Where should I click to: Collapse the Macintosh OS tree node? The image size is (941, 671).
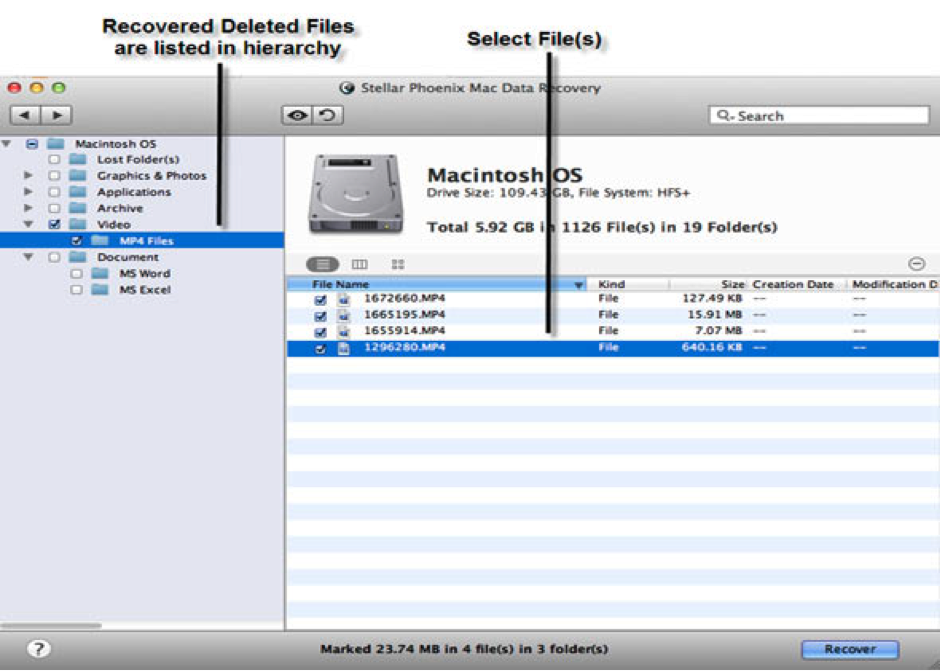[7, 143]
